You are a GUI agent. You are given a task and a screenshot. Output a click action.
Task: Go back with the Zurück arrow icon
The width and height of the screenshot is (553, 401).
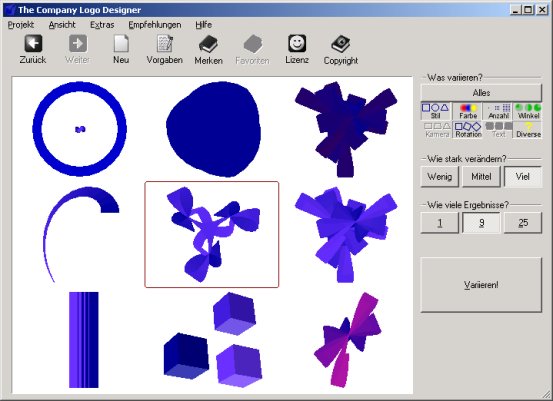33,43
